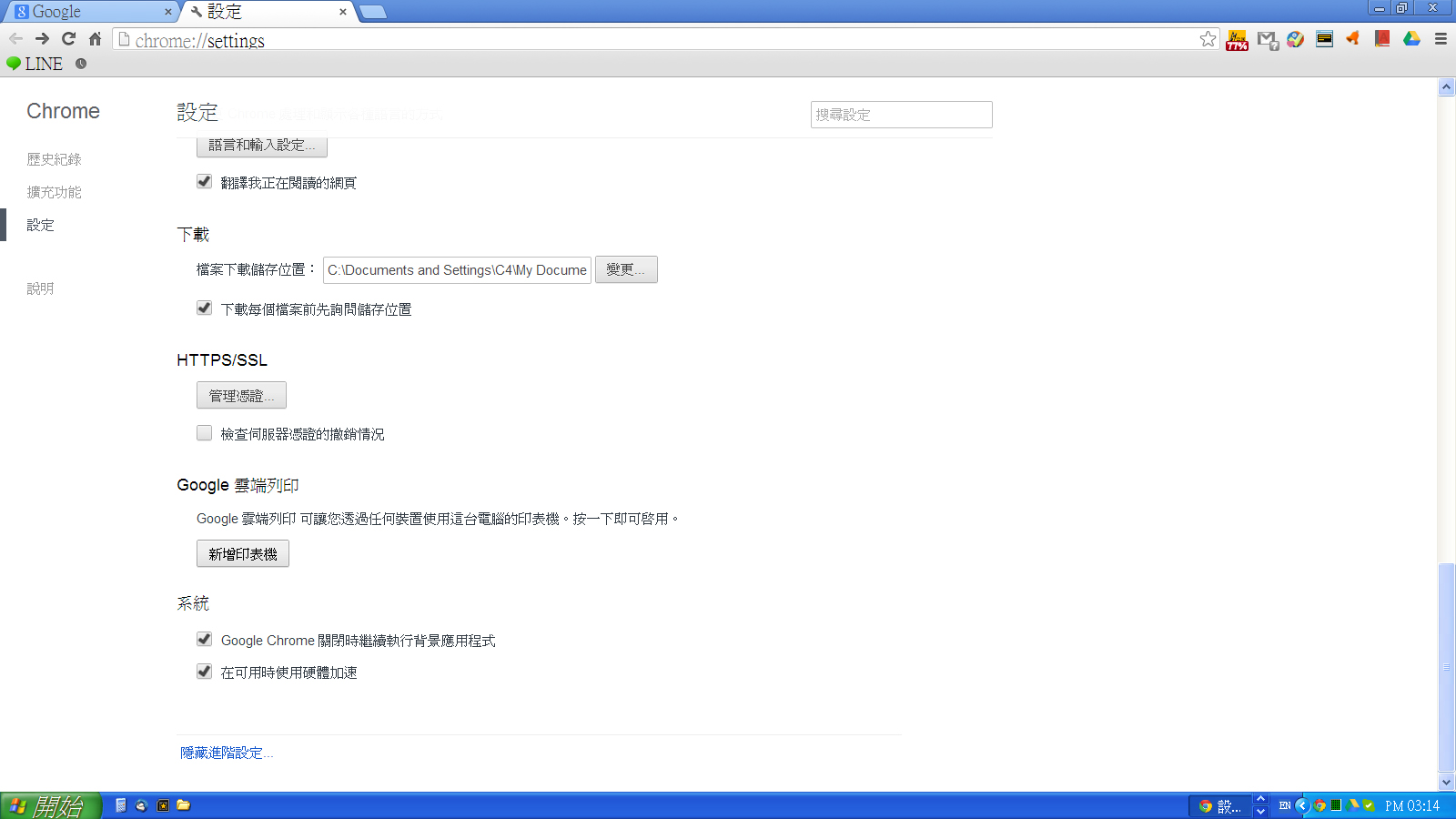Click the 新增印表機 button

243,553
